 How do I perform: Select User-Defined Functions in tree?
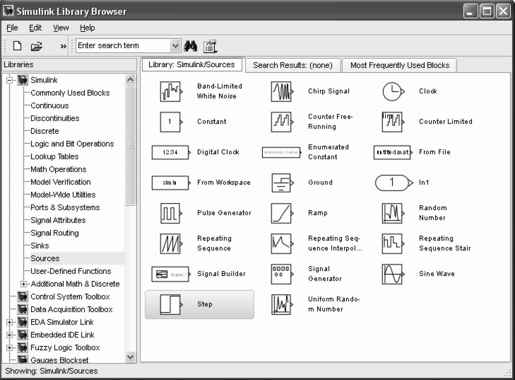71,271
